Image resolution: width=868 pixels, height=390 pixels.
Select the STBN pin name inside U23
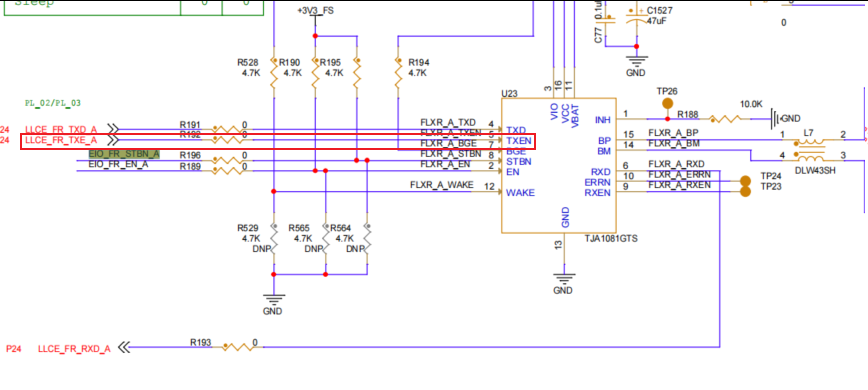point(519,162)
